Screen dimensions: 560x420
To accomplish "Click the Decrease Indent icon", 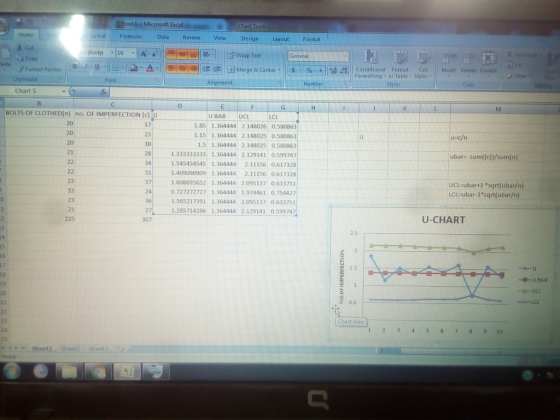I will [206, 69].
